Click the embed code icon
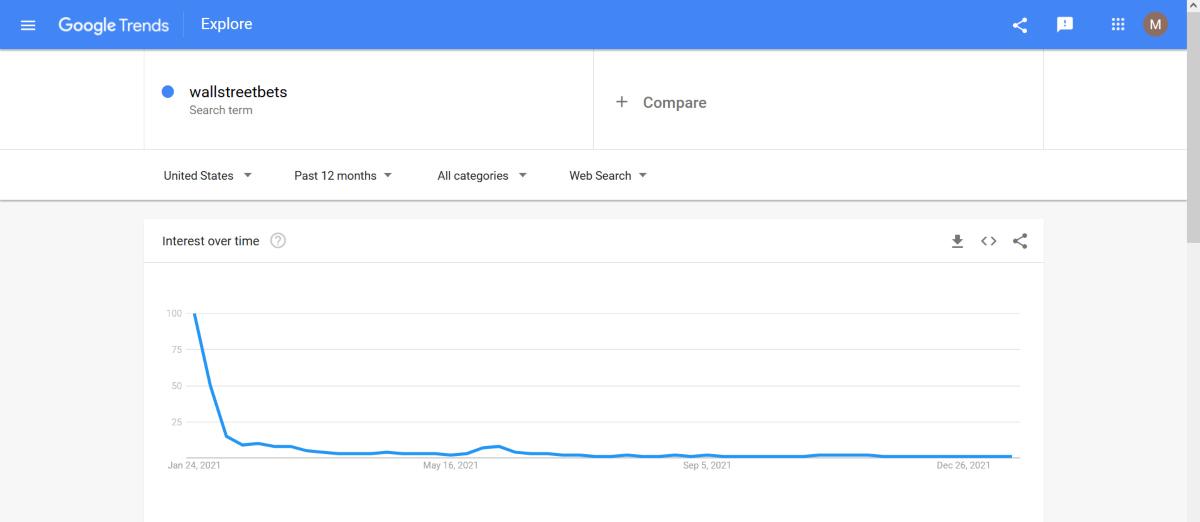Viewport: 1200px width, 522px height. 989,241
